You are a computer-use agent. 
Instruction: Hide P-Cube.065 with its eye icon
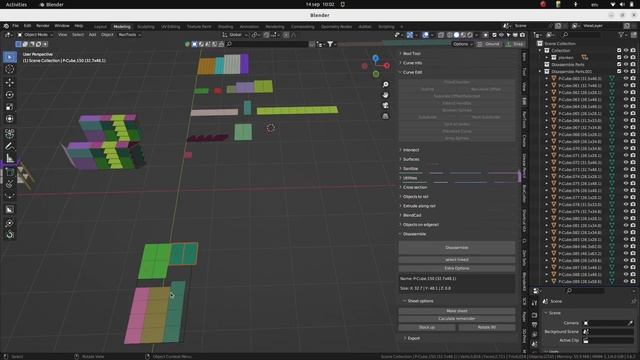(x=626, y=113)
